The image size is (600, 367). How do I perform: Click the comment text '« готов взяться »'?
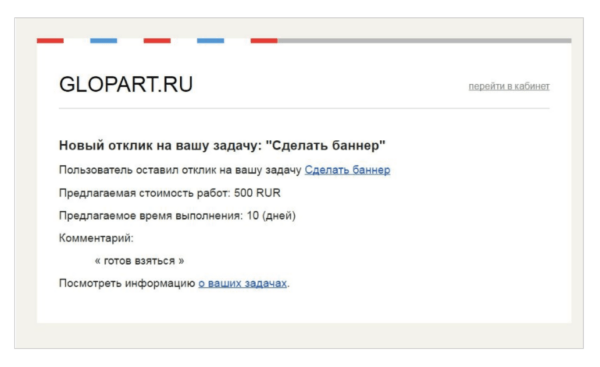(139, 261)
